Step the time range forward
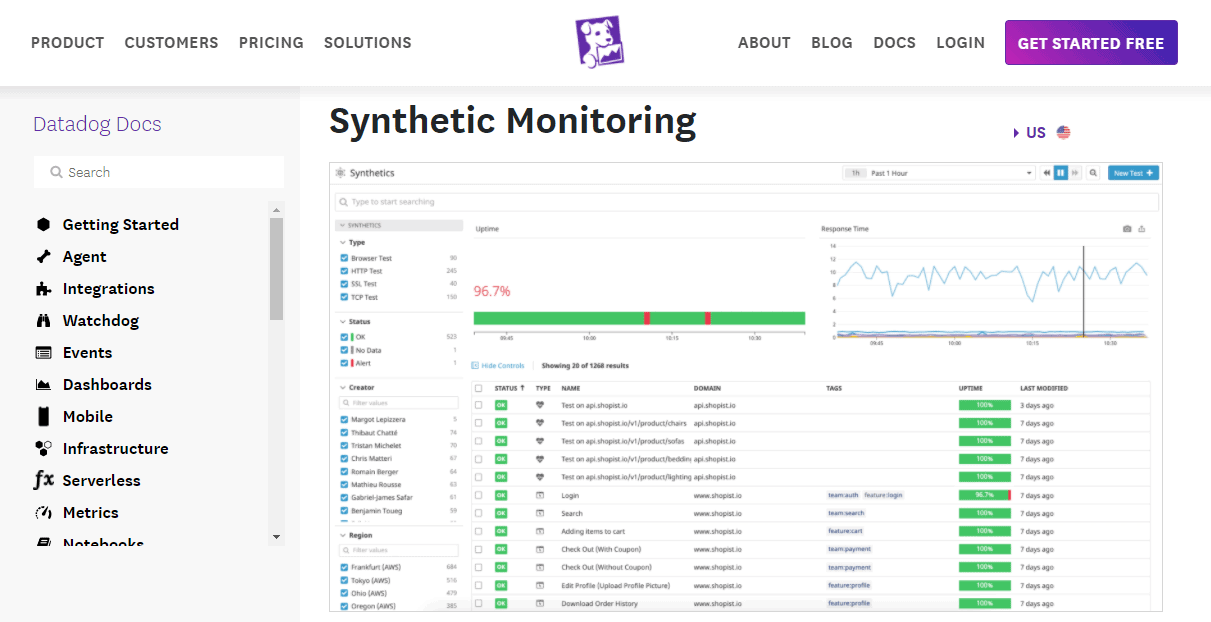This screenshot has width=1211, height=622. (1075, 173)
